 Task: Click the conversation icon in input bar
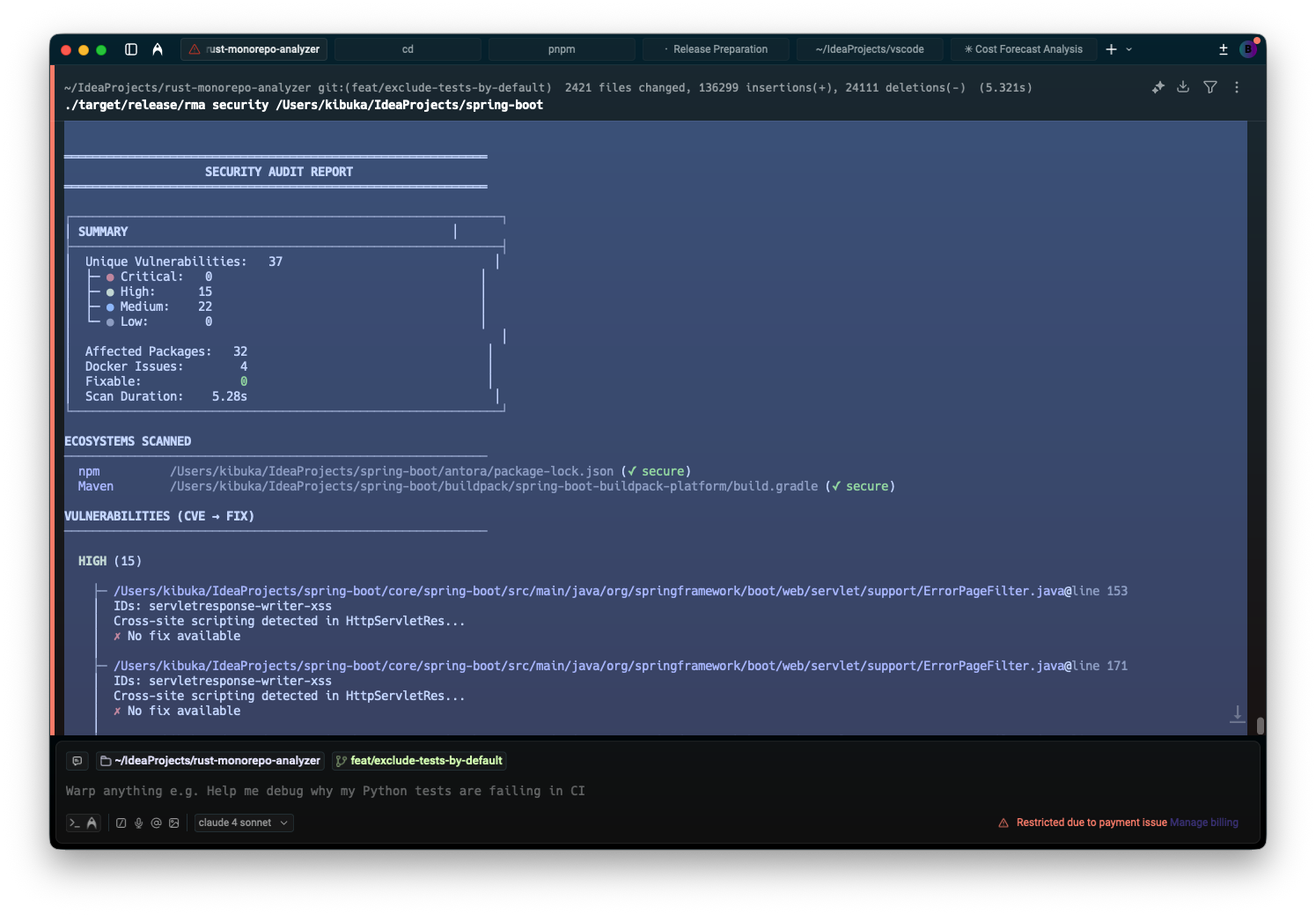pyautogui.click(x=77, y=761)
